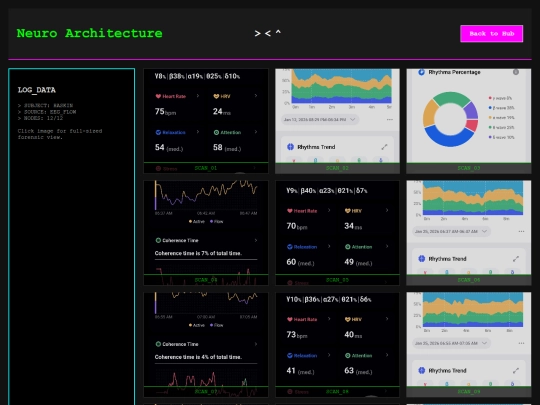This screenshot has width=540, height=405.
Task: Click the HRV heart icon above 40 ms
Action: click(347, 319)
